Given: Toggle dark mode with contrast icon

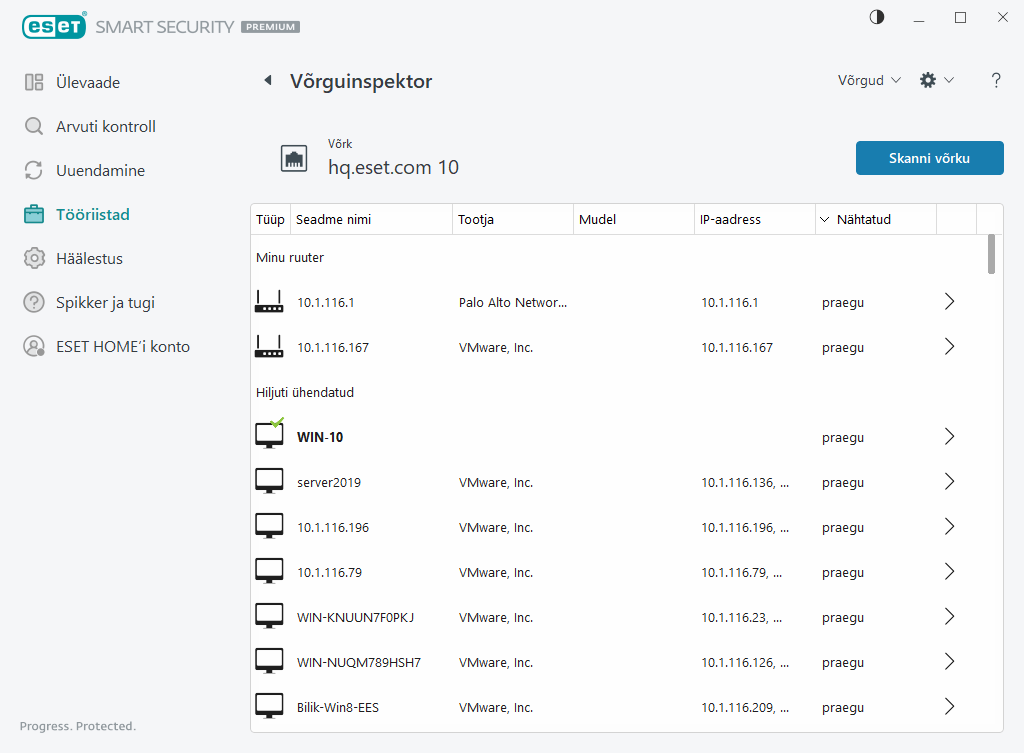Looking at the screenshot, I should click(876, 17).
